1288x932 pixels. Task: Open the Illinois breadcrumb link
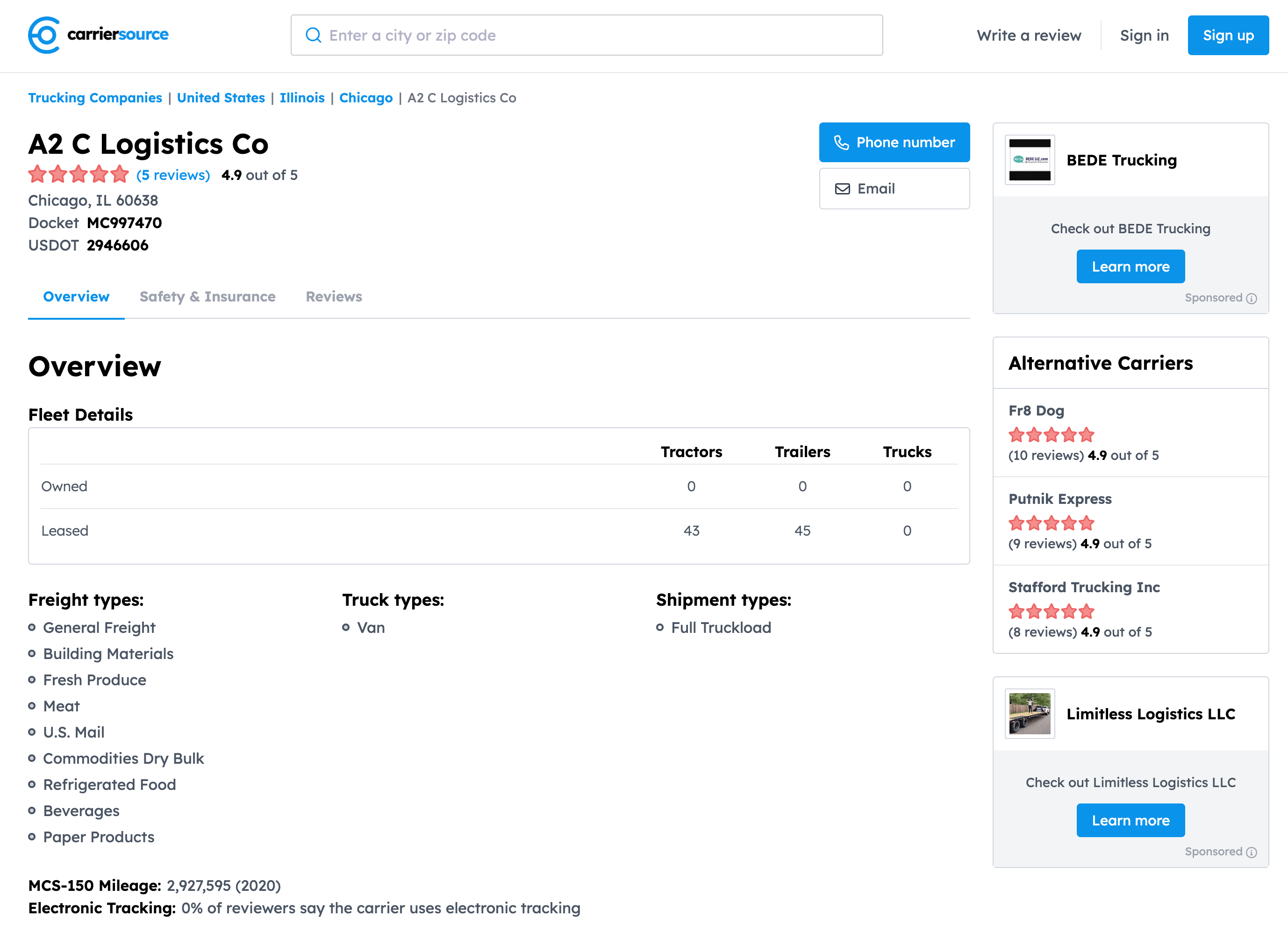(x=301, y=98)
